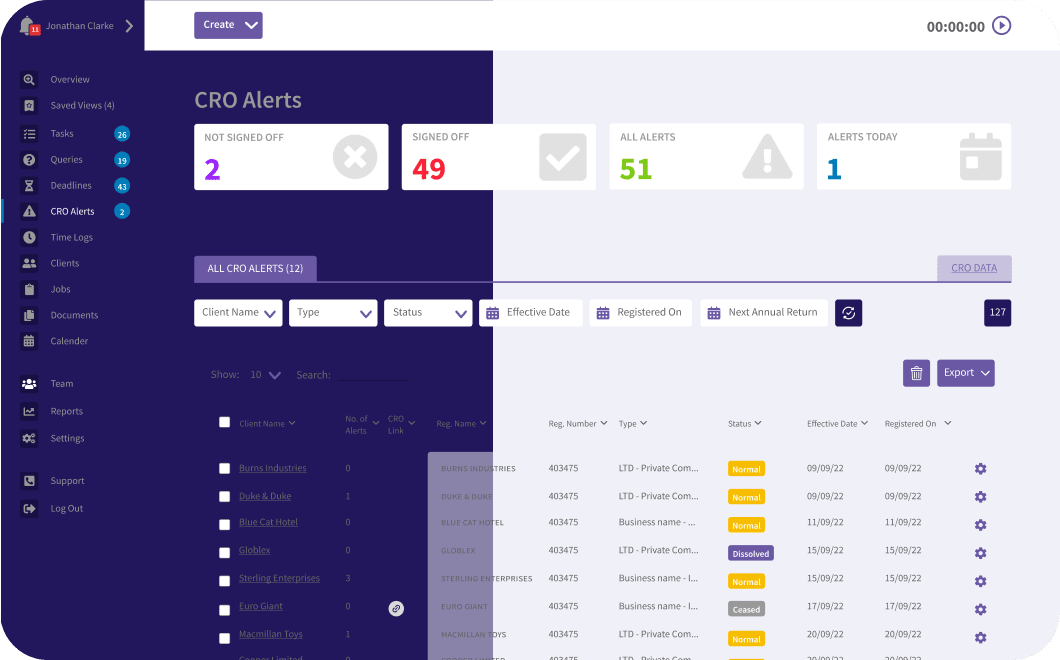Open the Show 10 rows dropdown
Image resolution: width=1060 pixels, height=660 pixels.
(264, 375)
